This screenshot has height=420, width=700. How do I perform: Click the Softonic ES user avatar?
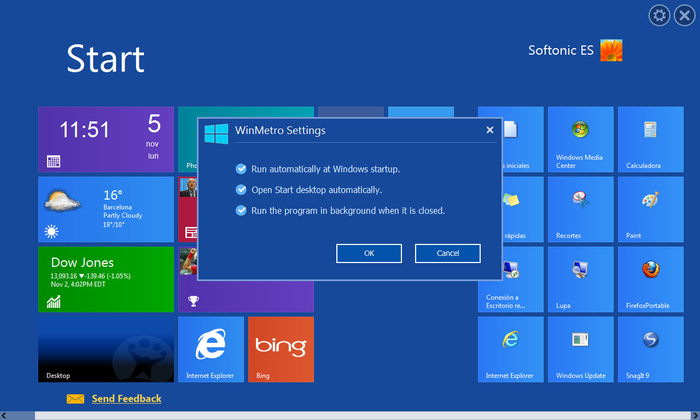(x=611, y=50)
